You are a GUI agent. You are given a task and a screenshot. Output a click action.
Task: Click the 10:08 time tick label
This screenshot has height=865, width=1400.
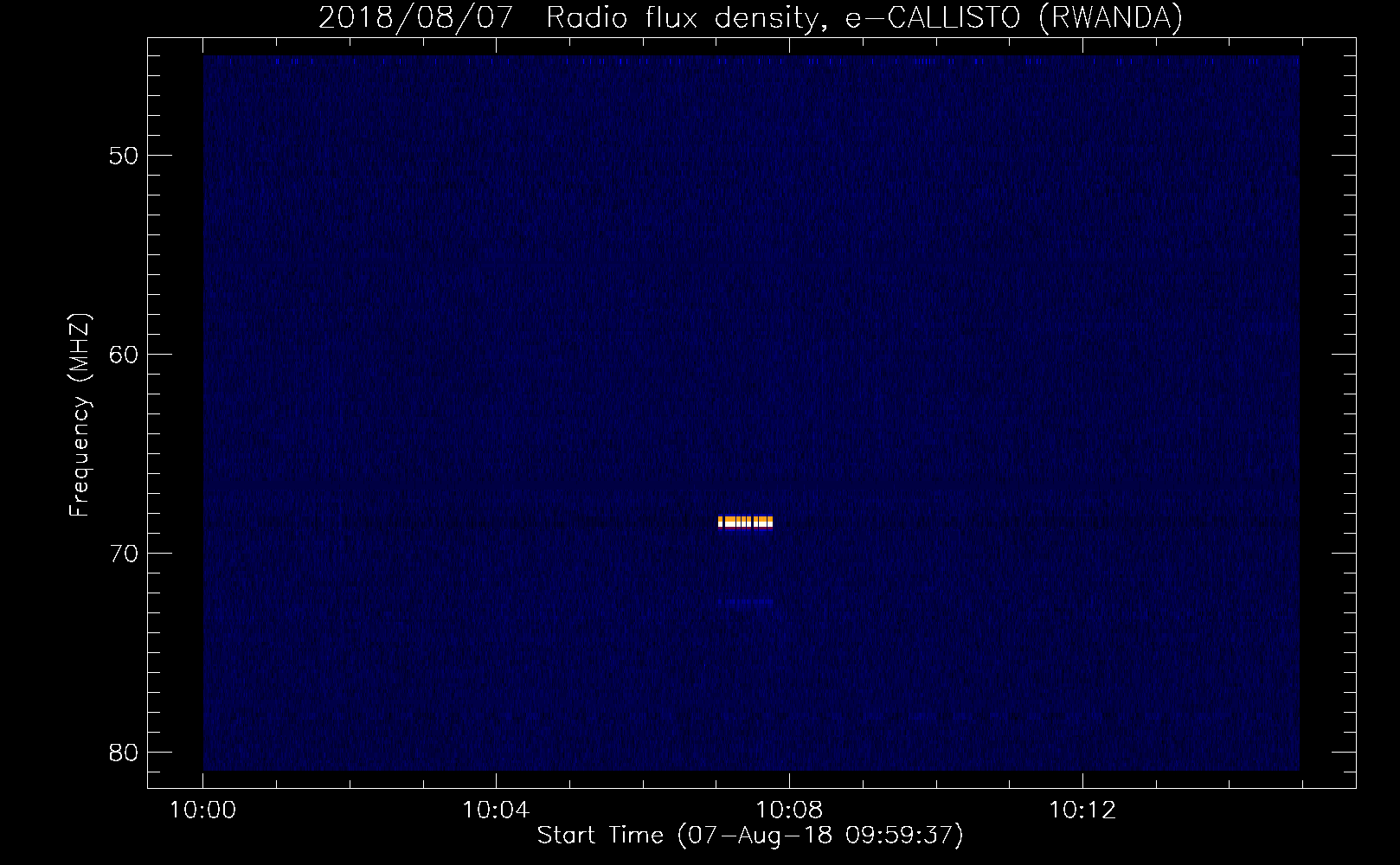pyautogui.click(x=789, y=811)
